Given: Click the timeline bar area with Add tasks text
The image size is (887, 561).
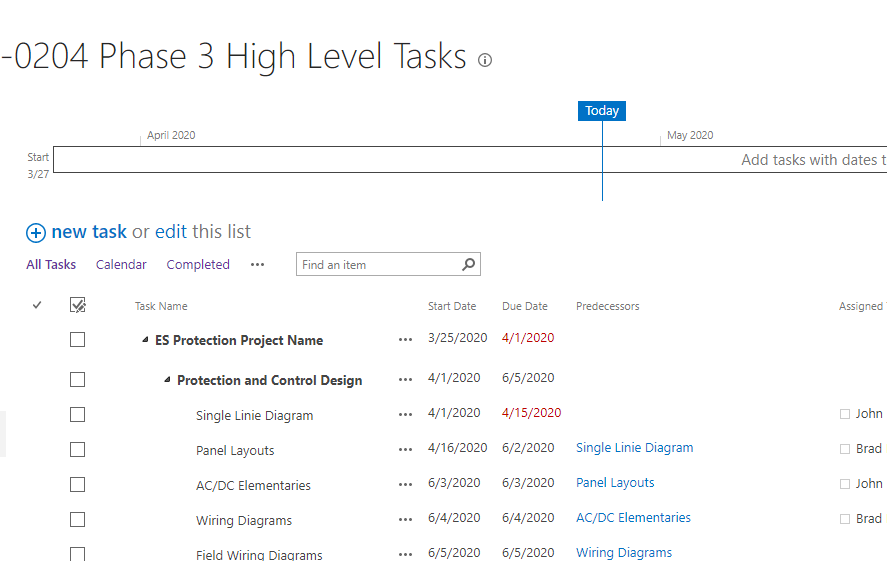Looking at the screenshot, I should [470, 159].
